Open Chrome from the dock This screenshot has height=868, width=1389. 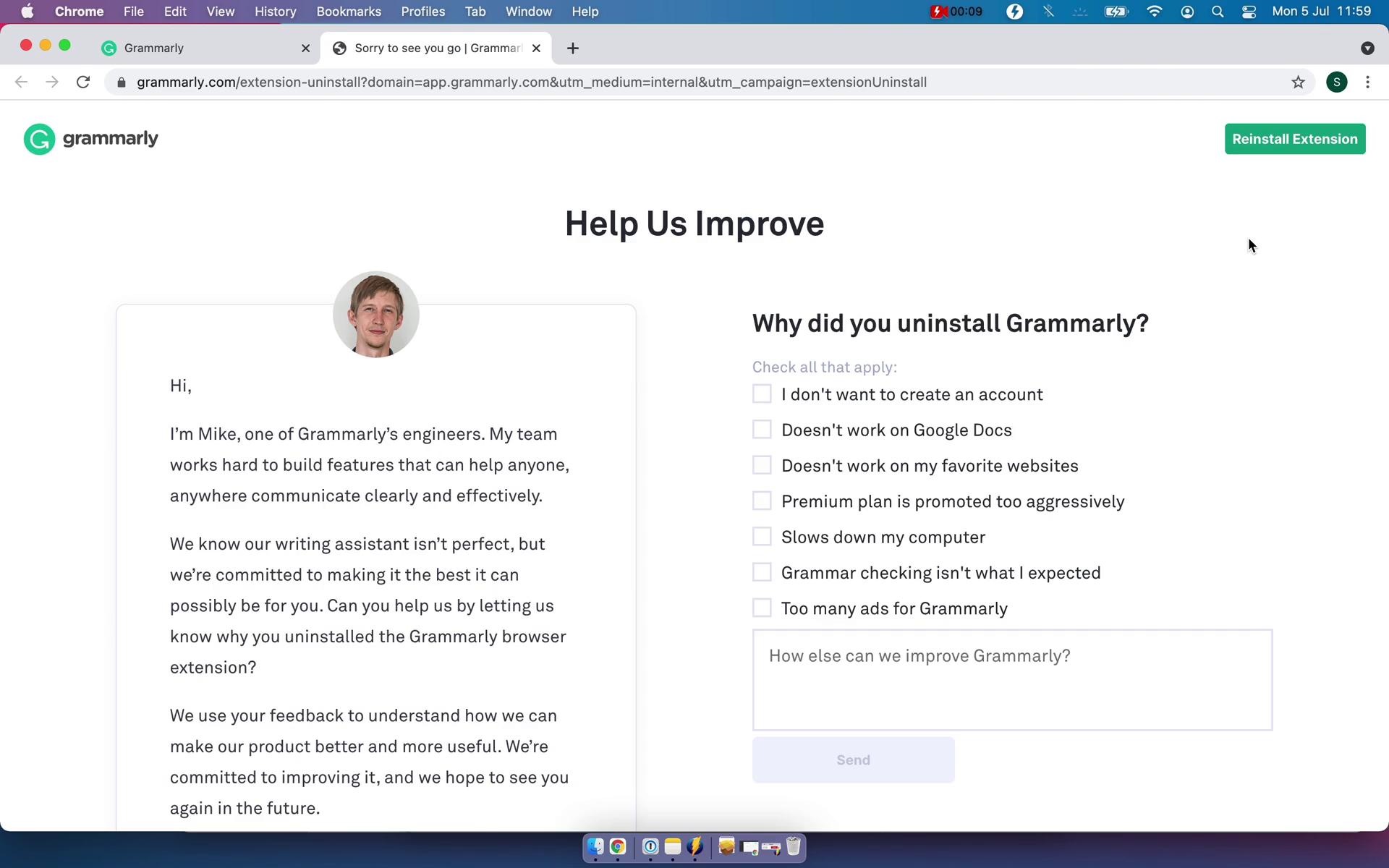[x=618, y=846]
